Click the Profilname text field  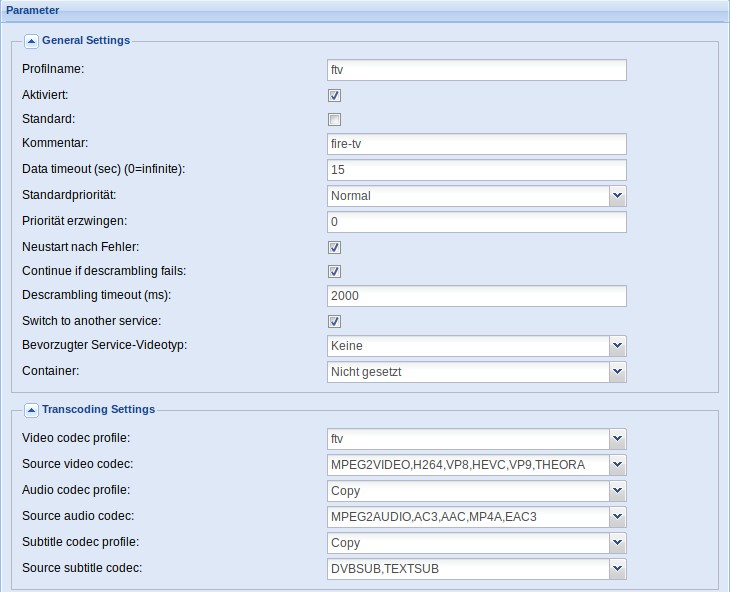click(x=477, y=70)
